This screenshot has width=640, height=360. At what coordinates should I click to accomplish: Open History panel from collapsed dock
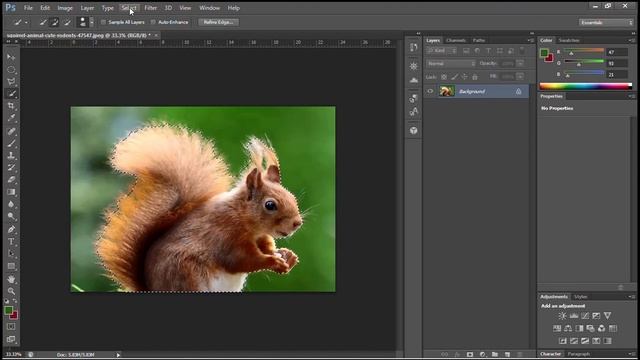413,47
